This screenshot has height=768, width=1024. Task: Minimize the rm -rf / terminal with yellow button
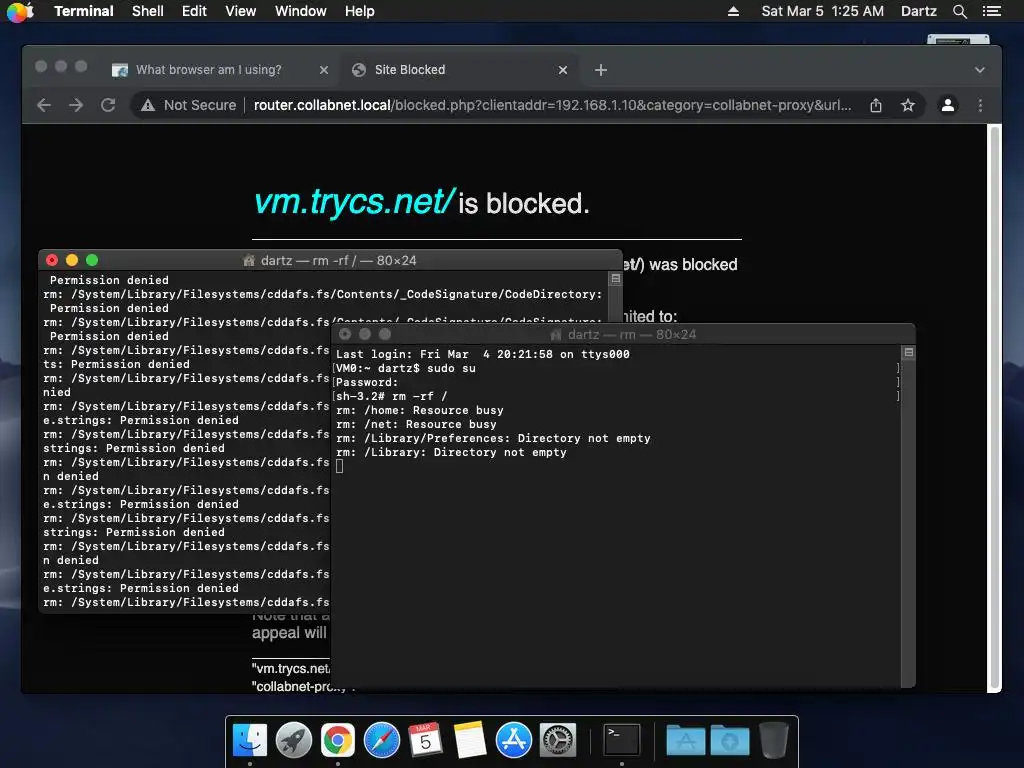click(x=72, y=260)
